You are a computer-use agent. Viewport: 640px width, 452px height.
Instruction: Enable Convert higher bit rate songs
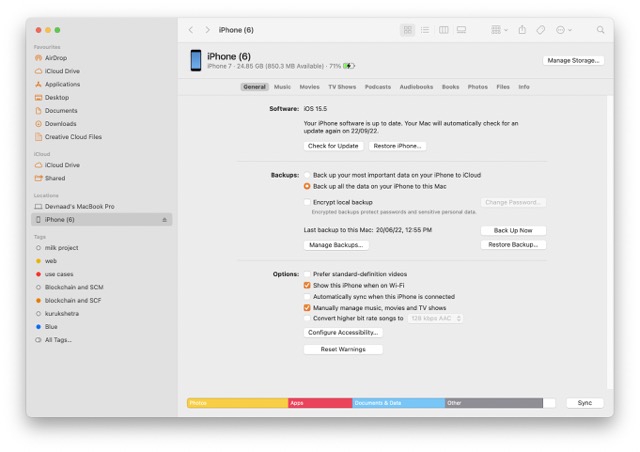tap(307, 318)
